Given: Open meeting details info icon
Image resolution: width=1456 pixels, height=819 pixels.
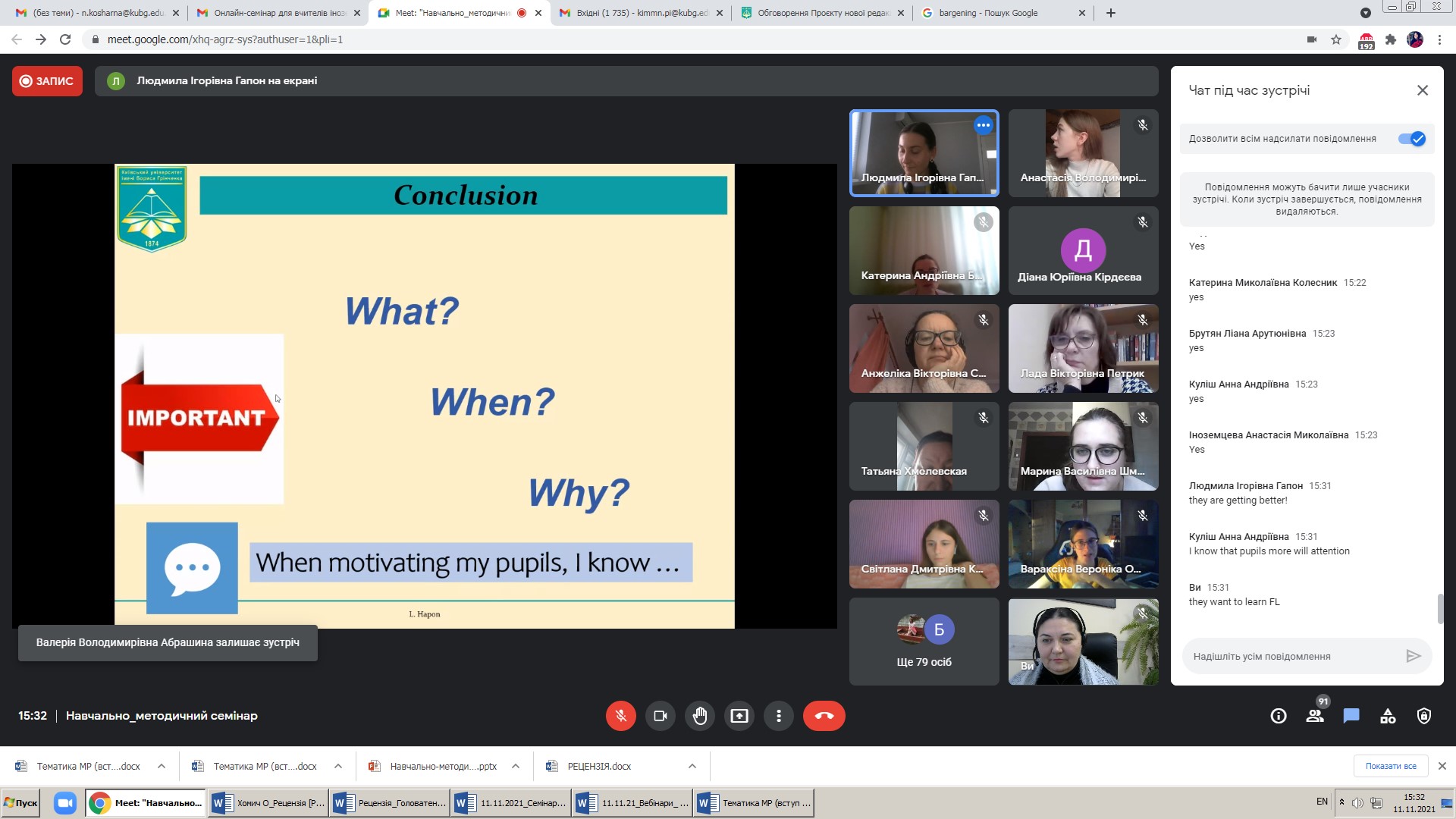Looking at the screenshot, I should 1279,716.
